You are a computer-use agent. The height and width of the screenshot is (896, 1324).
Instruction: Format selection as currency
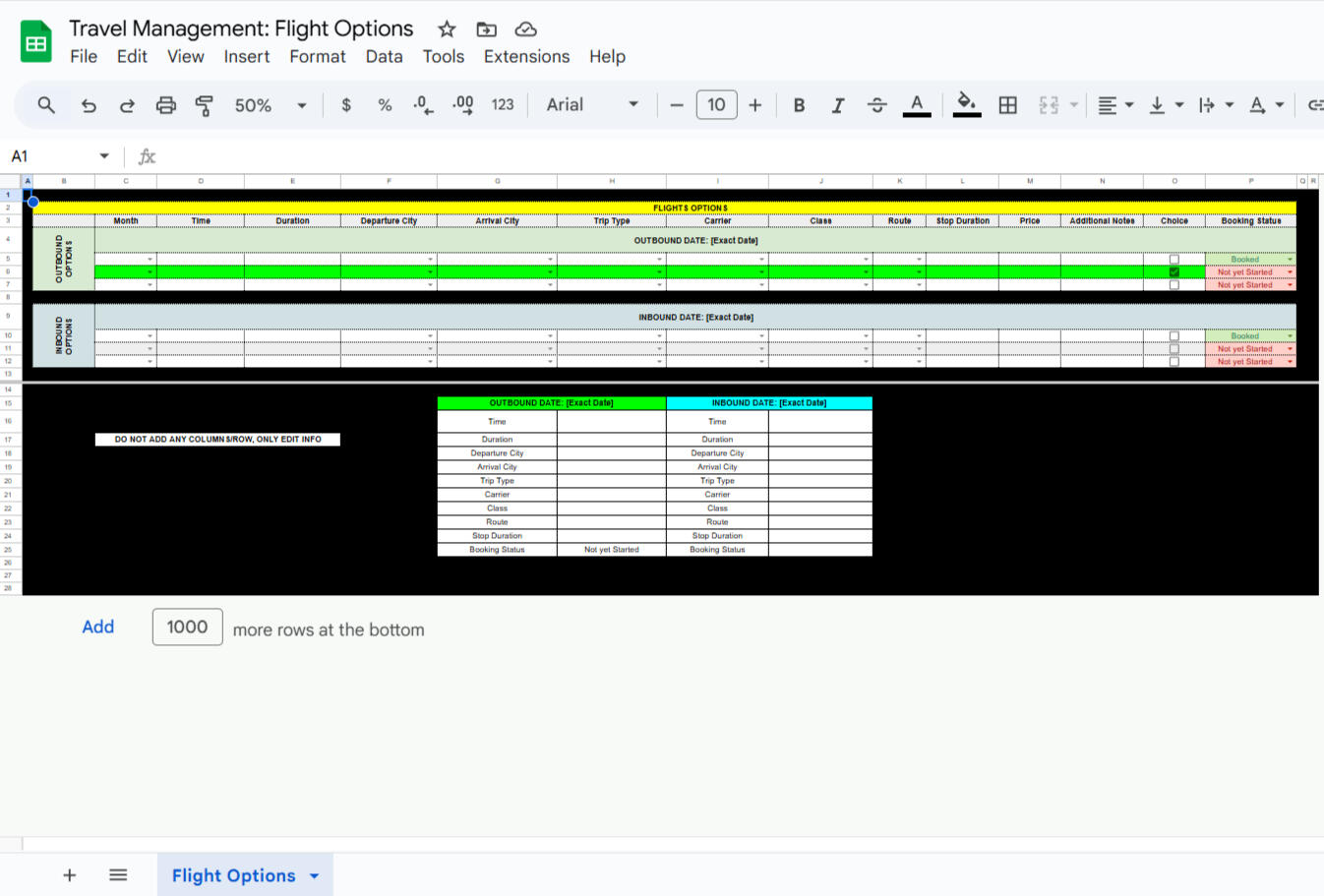(345, 104)
